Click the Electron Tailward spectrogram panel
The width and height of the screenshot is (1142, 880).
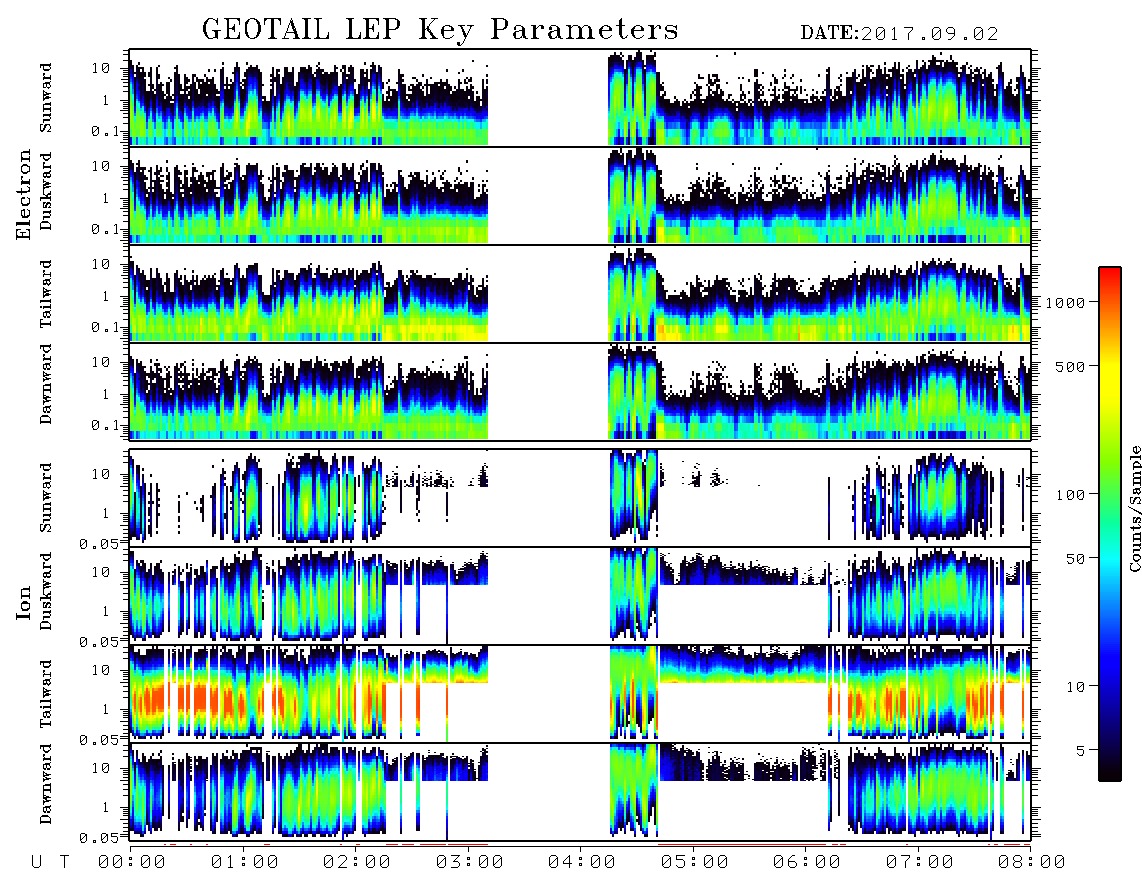[580, 294]
